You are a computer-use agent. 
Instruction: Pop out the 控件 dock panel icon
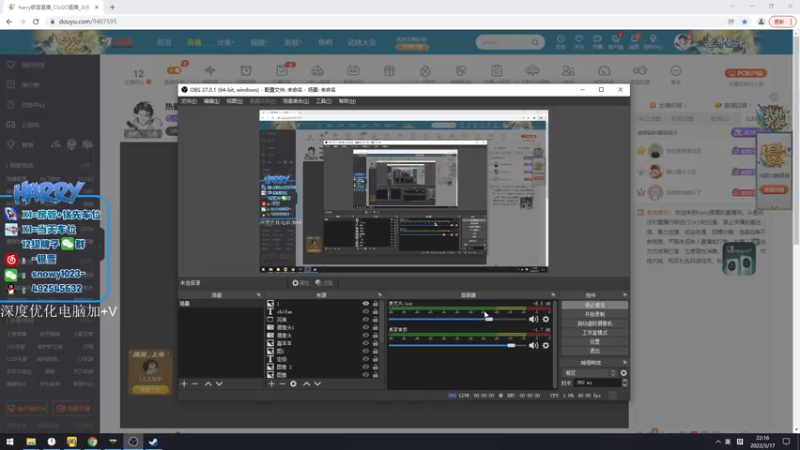tap(624, 295)
